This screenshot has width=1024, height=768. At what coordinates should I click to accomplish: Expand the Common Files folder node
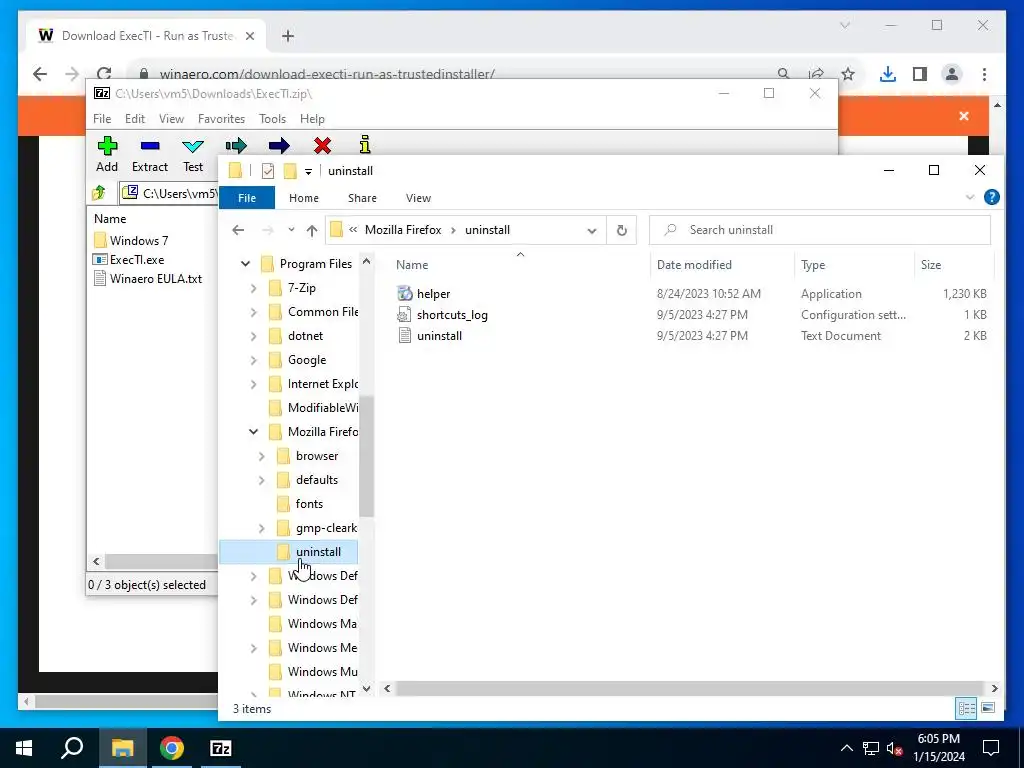click(253, 312)
